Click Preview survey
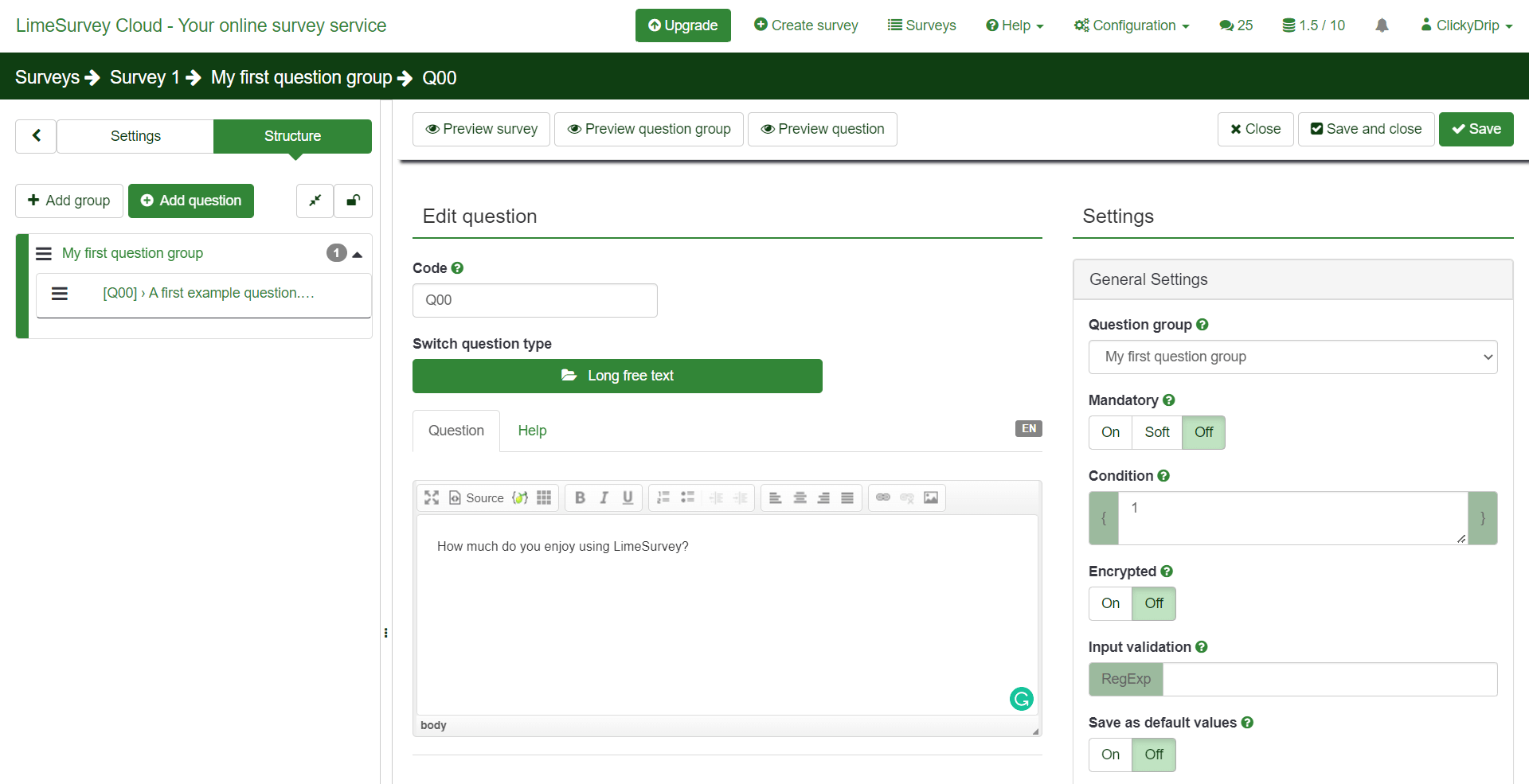 tap(481, 129)
